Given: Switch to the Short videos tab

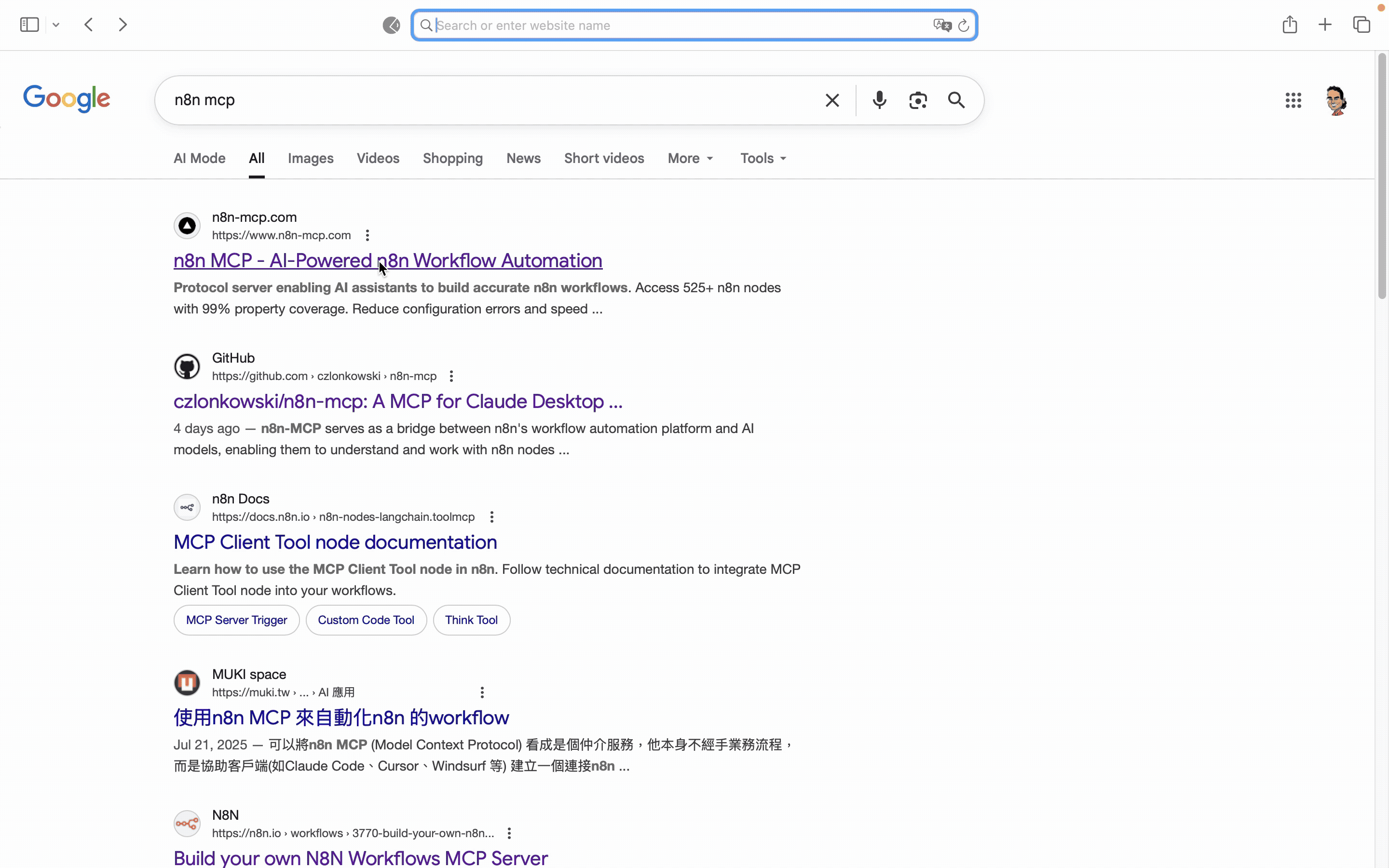Looking at the screenshot, I should tap(604, 159).
